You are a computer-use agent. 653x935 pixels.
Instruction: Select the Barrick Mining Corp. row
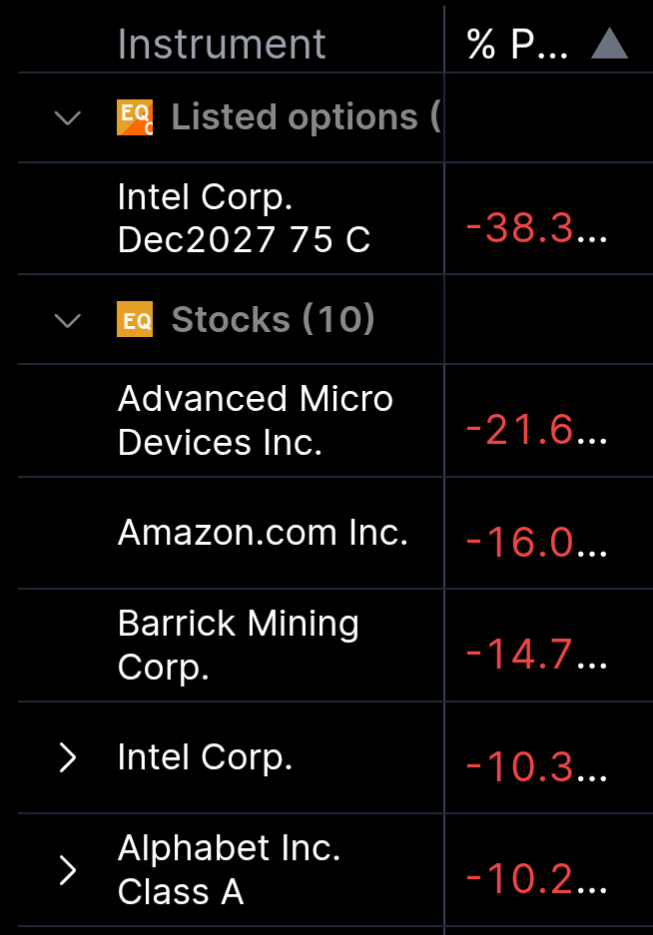[x=238, y=645]
